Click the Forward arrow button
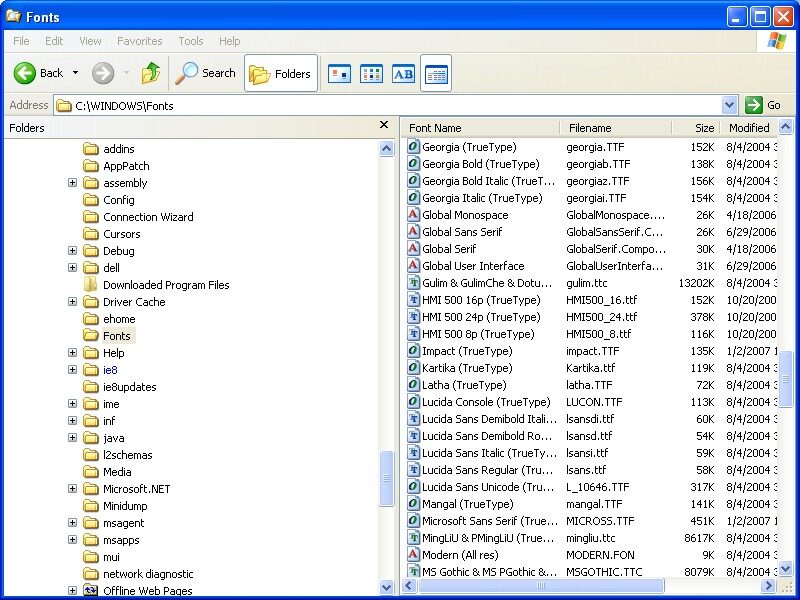Screen dimensions: 800x600 point(103,73)
